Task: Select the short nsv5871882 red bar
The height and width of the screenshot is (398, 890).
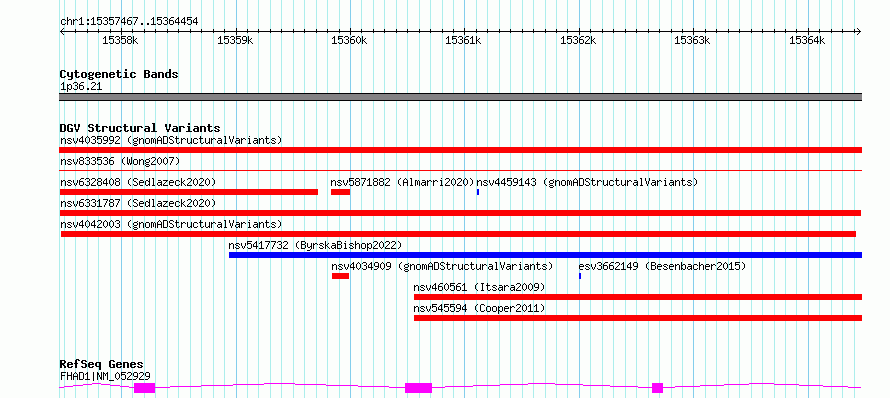Action: pyautogui.click(x=341, y=192)
